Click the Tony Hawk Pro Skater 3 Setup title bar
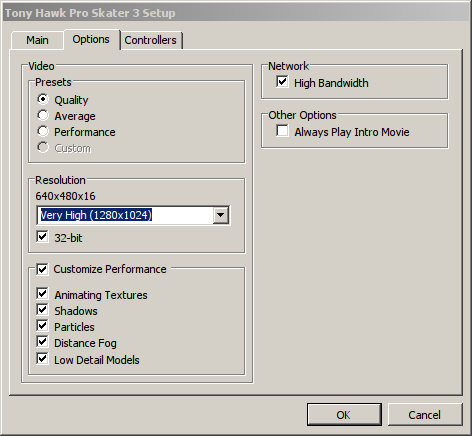This screenshot has height=436, width=472. pos(236,13)
